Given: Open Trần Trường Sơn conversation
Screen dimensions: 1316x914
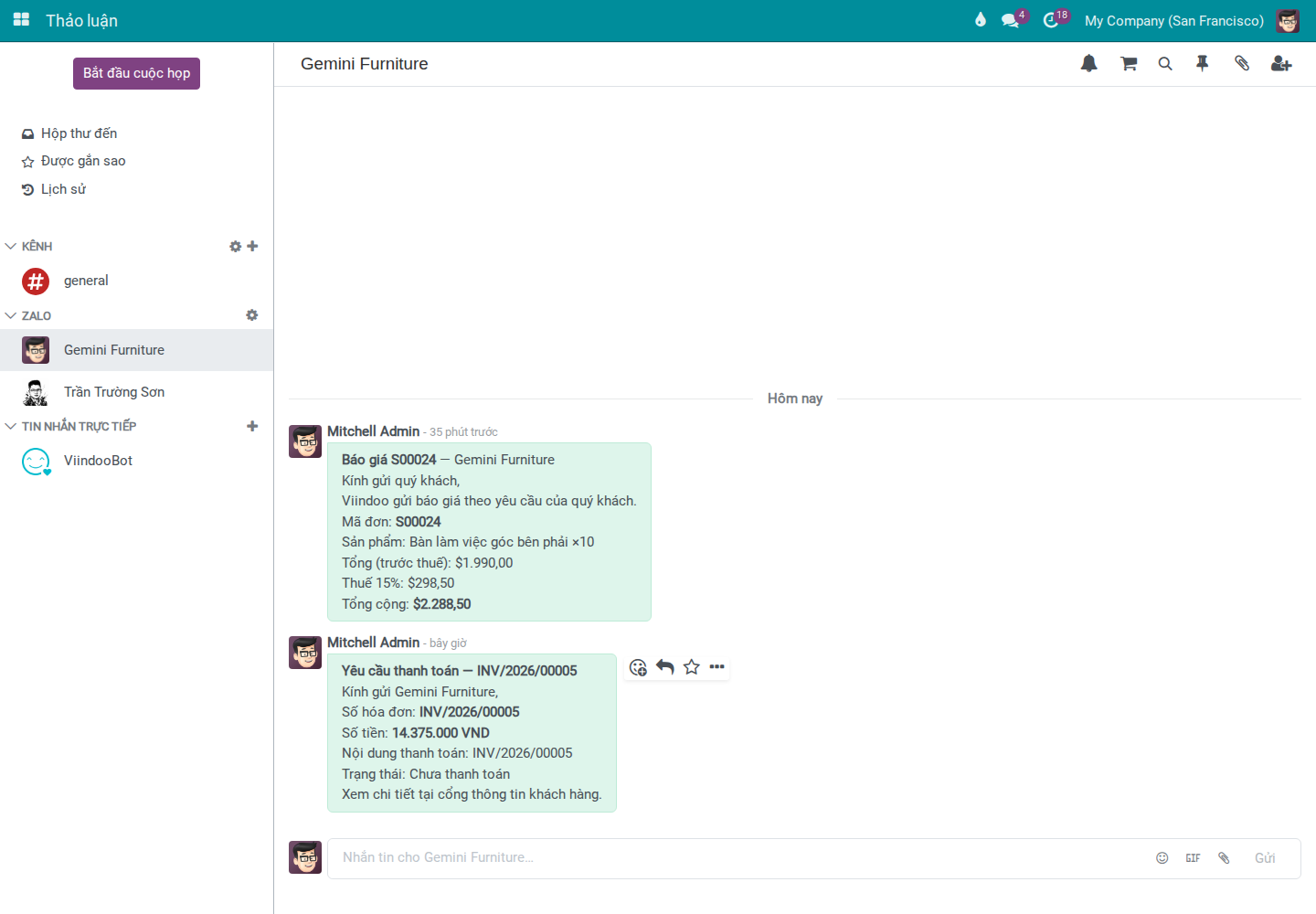Looking at the screenshot, I should [136, 392].
